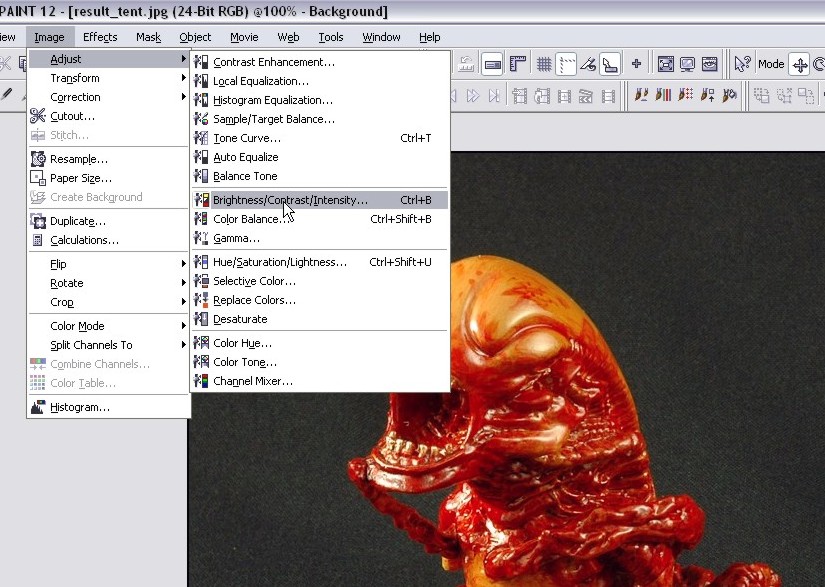825x587 pixels.
Task: Apply Auto Equalize
Action: (320, 157)
